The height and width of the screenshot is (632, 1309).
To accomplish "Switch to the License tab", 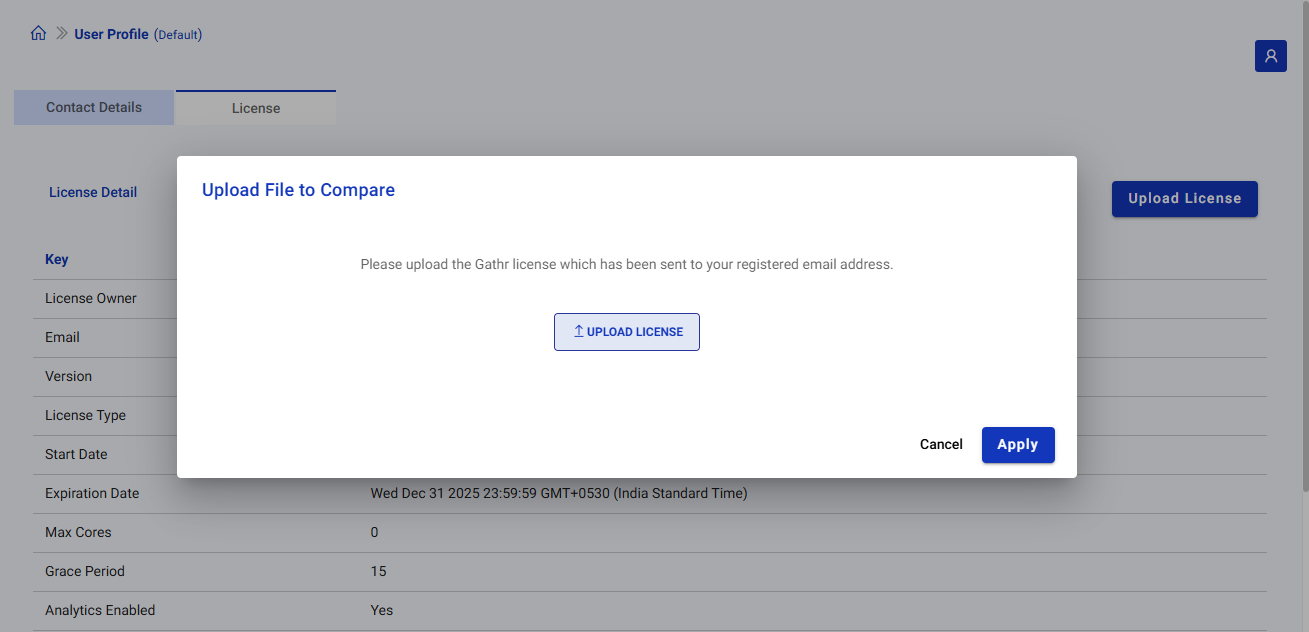I will 255,107.
